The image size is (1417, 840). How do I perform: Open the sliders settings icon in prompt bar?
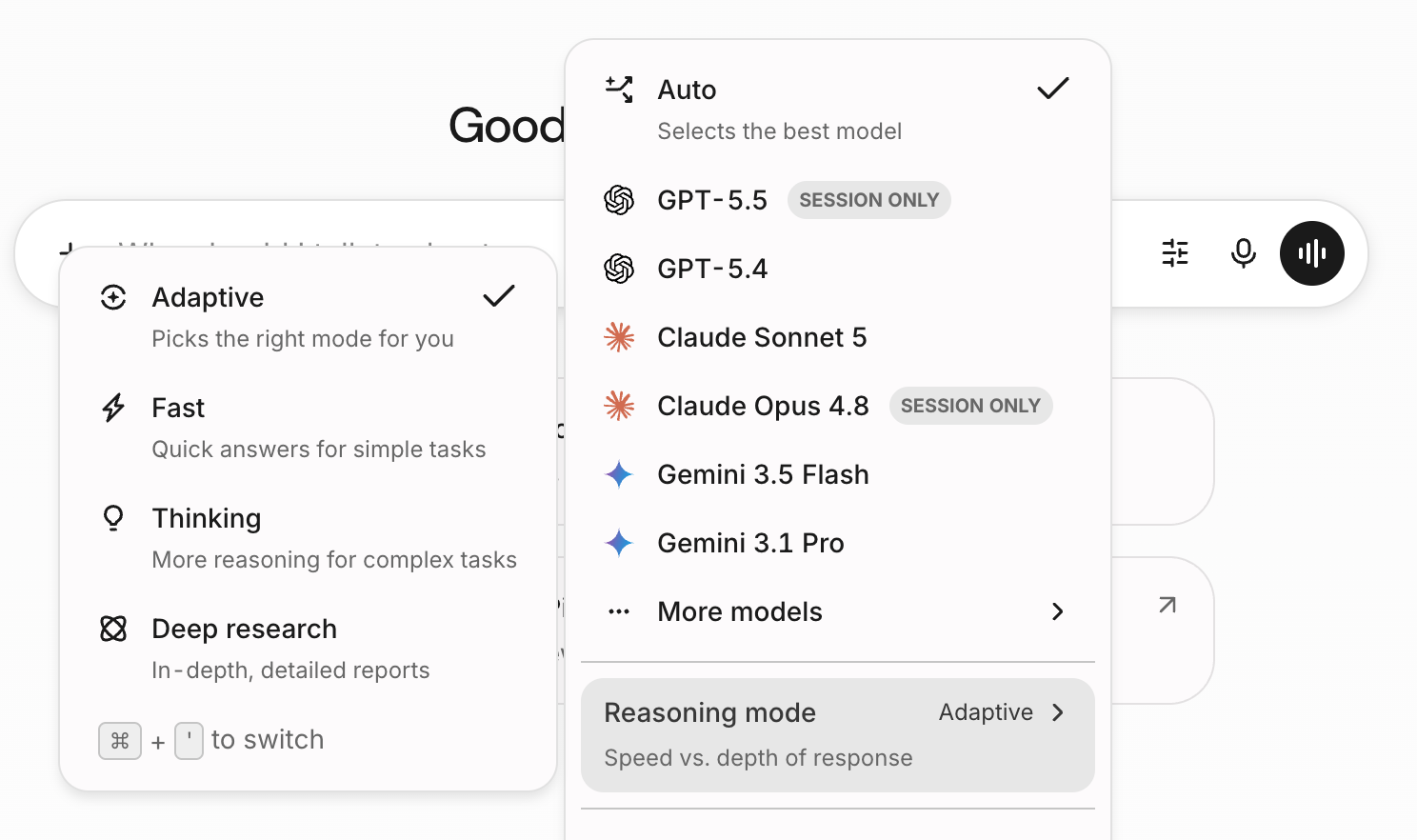[1175, 253]
